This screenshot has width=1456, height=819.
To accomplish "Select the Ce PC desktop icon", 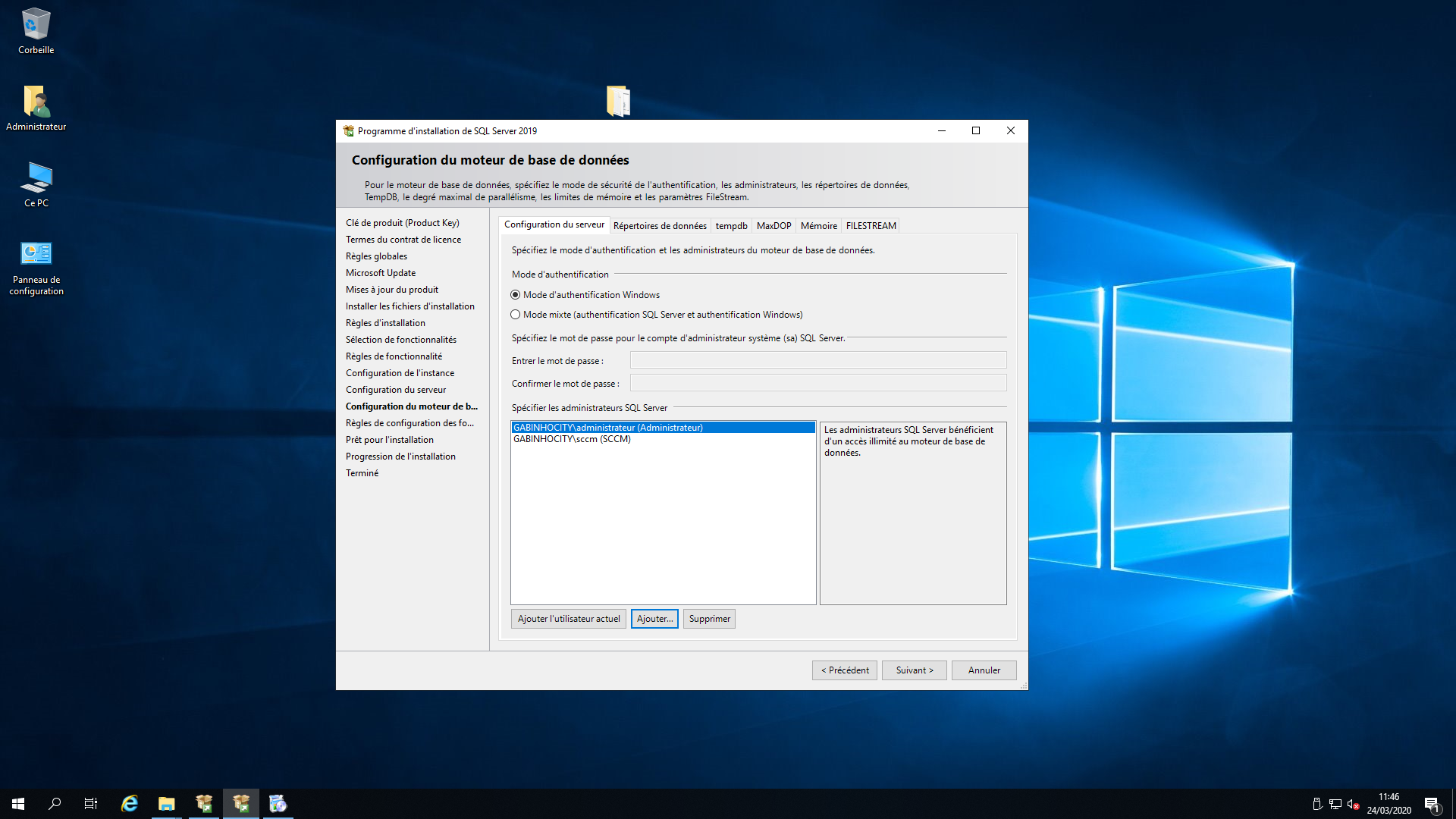I will pos(36,184).
